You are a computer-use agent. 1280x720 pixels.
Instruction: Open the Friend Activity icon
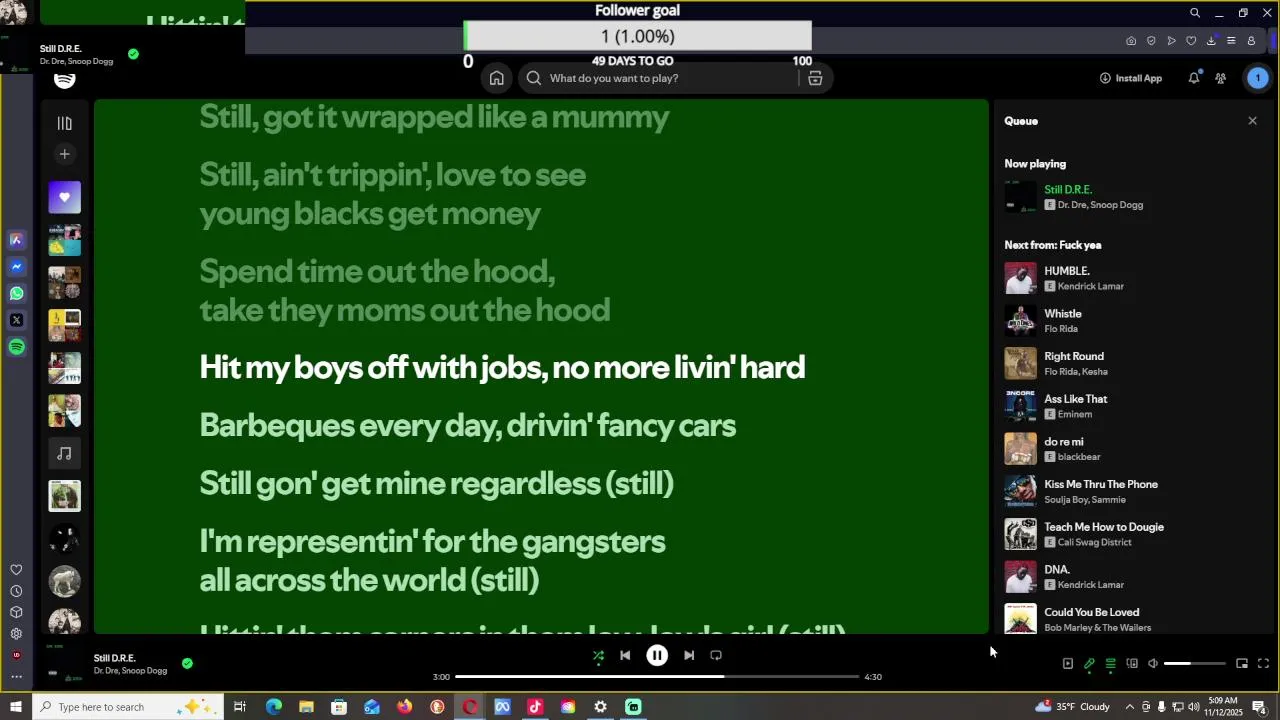coord(1221,78)
